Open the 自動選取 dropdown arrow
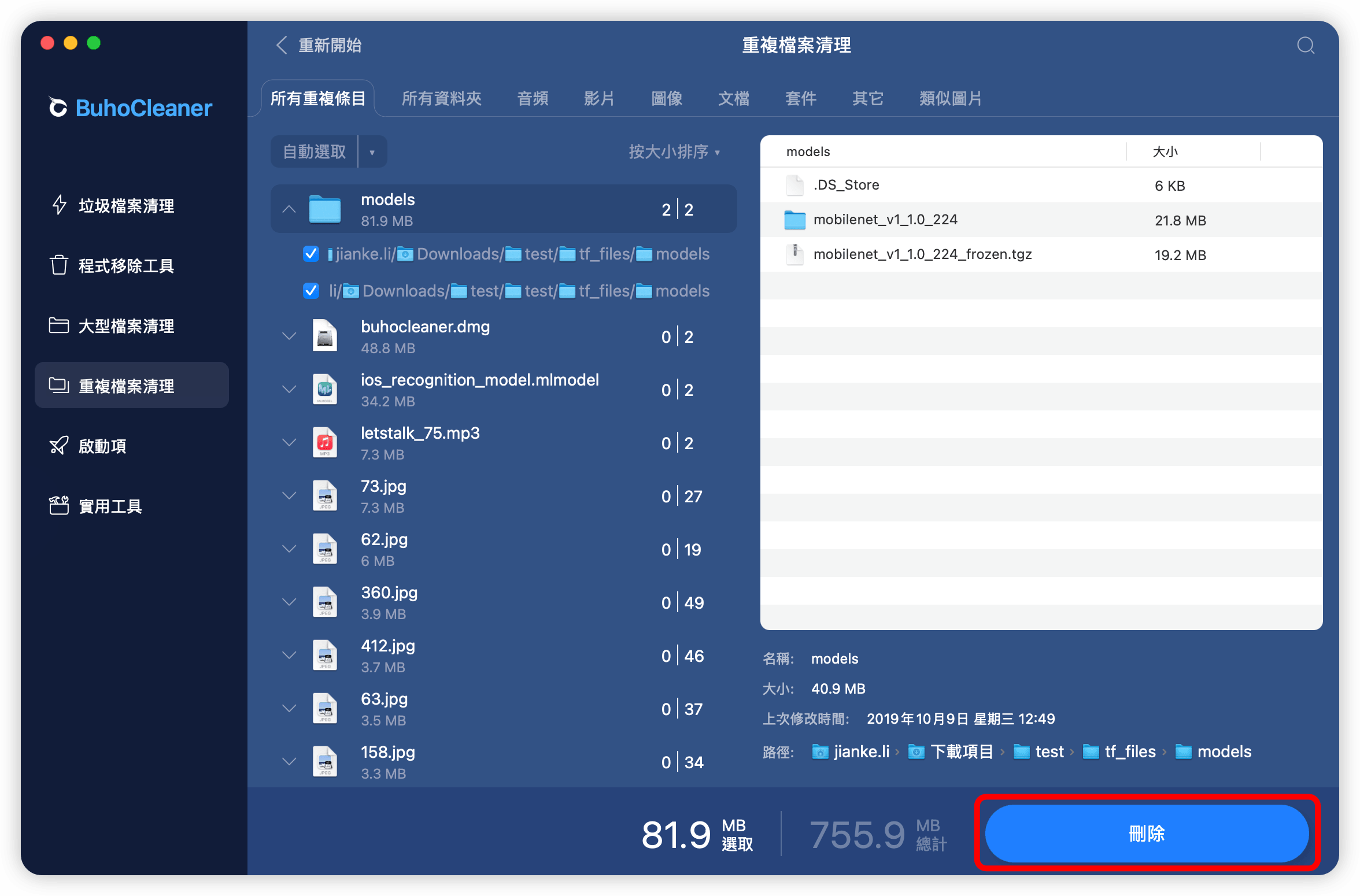Screen dimensions: 1360x896 click(372, 152)
